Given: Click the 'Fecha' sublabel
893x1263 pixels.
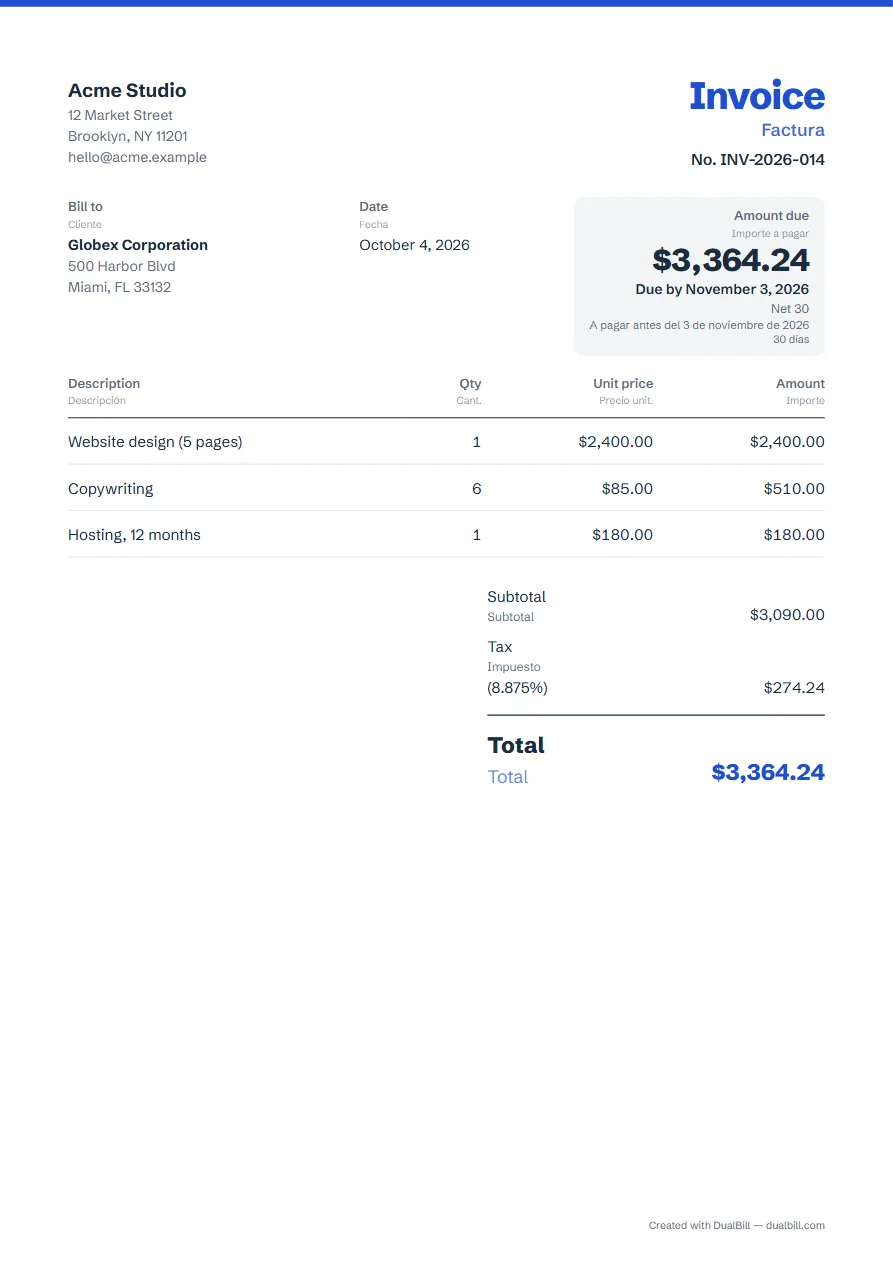Looking at the screenshot, I should click(x=374, y=224).
